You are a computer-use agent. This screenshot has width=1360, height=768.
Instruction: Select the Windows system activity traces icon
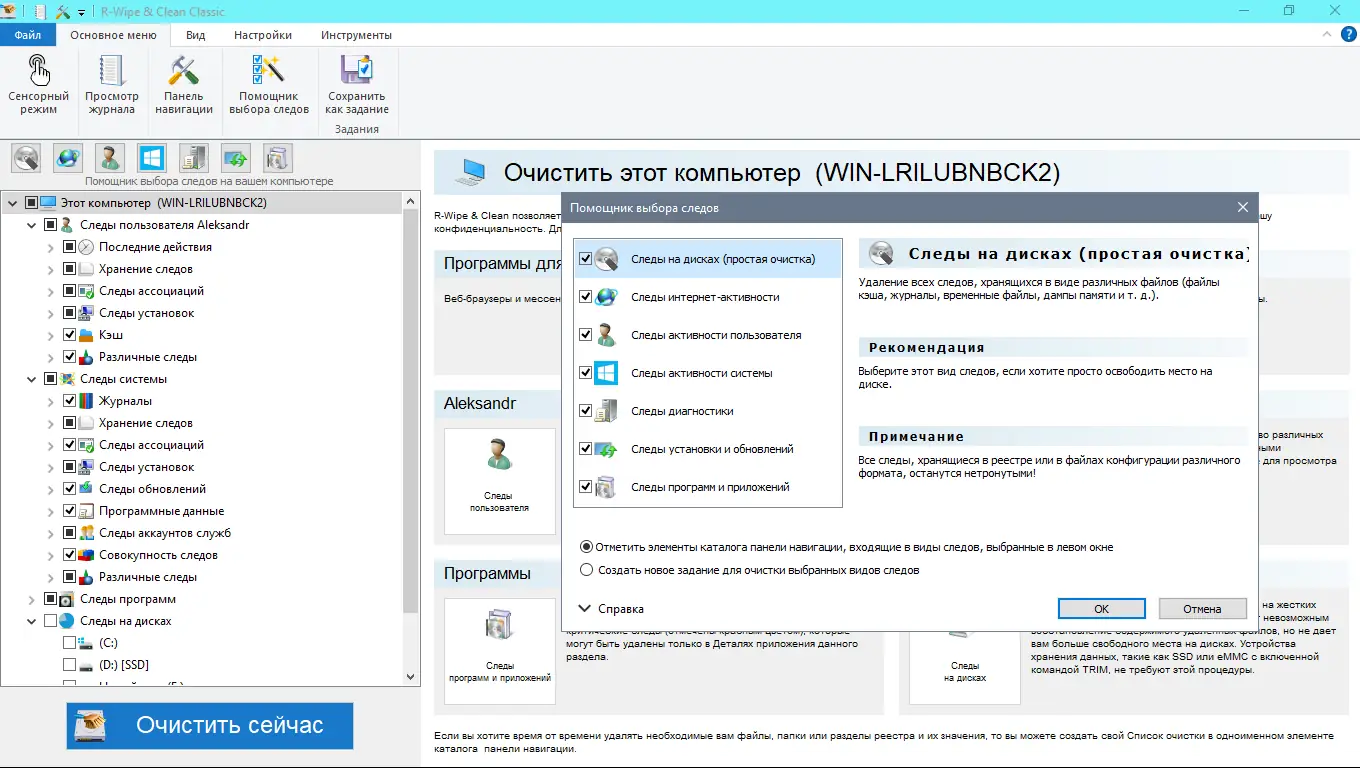151,157
